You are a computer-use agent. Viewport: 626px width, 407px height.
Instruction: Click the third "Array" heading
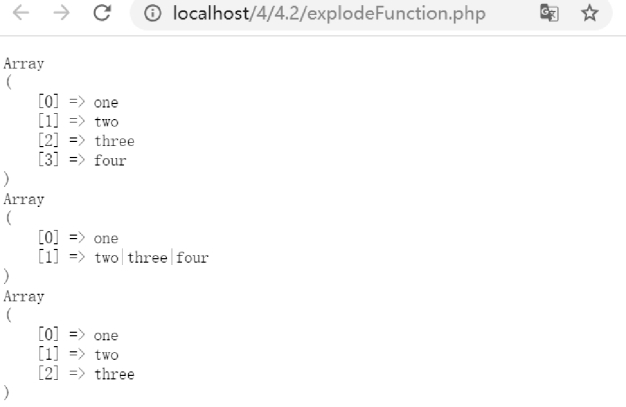click(24, 296)
